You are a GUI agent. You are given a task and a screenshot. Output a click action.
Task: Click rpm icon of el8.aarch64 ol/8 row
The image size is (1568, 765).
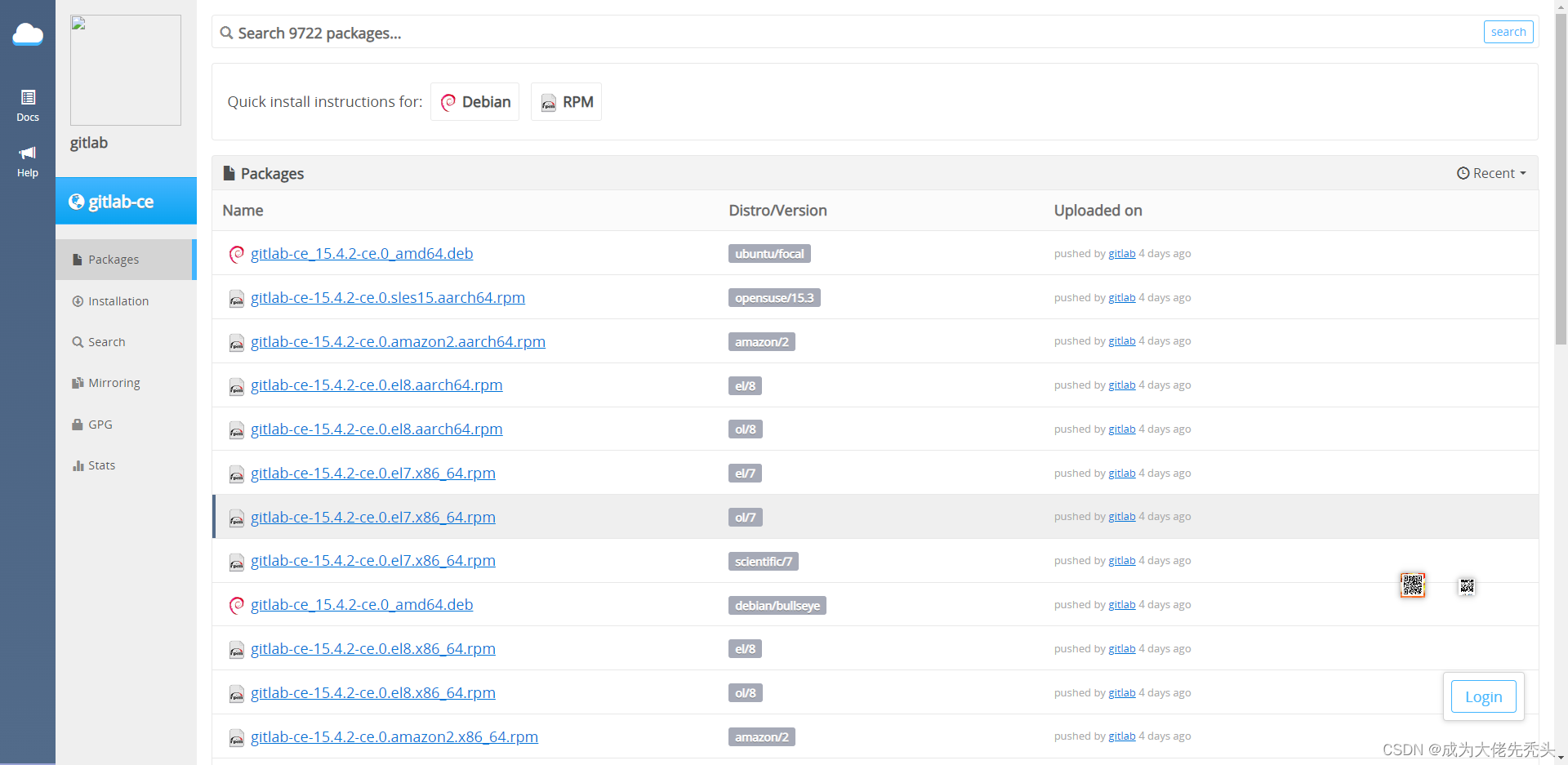(x=237, y=429)
